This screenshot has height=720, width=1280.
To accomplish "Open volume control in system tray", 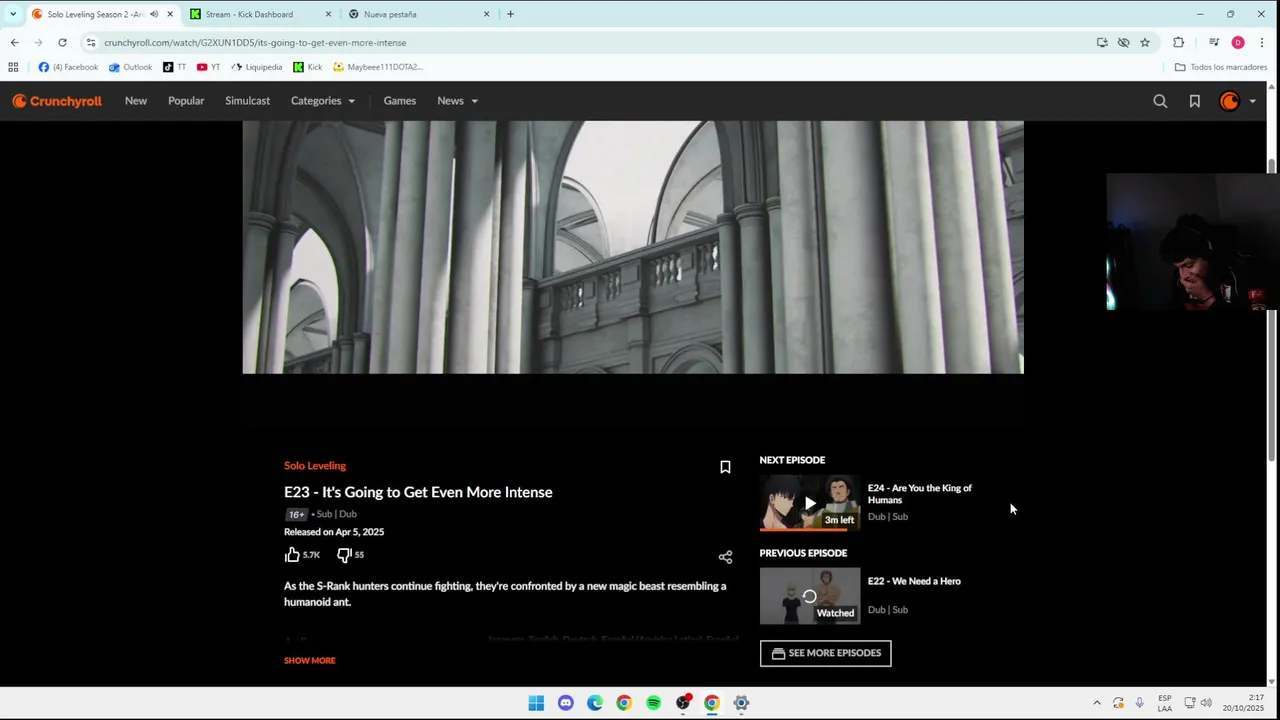I will 1206,703.
